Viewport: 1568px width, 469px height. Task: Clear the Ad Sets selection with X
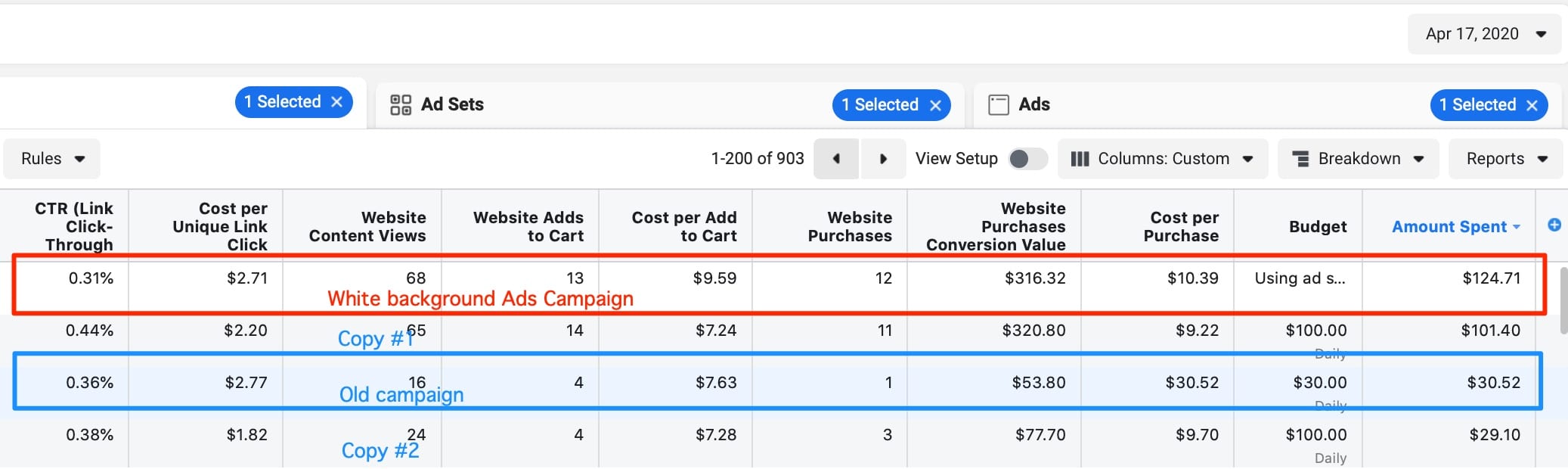(935, 105)
